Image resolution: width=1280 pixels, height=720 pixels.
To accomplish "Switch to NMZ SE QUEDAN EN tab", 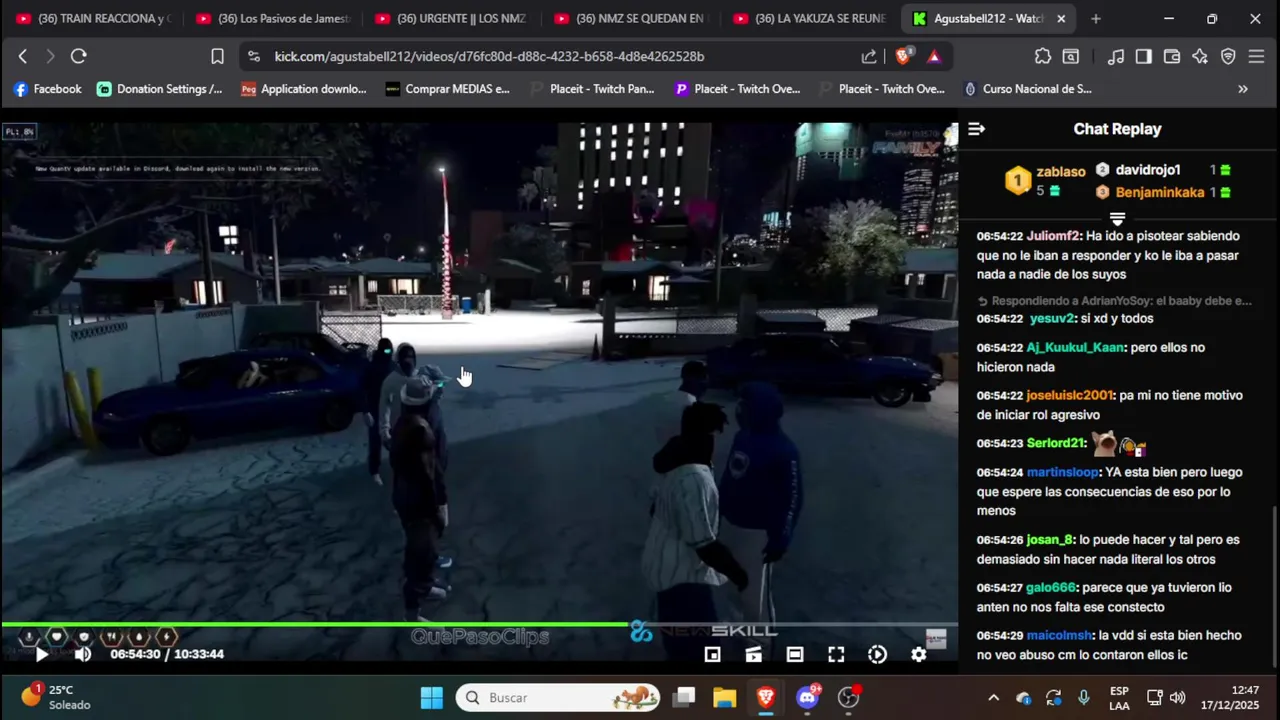I will point(630,19).
